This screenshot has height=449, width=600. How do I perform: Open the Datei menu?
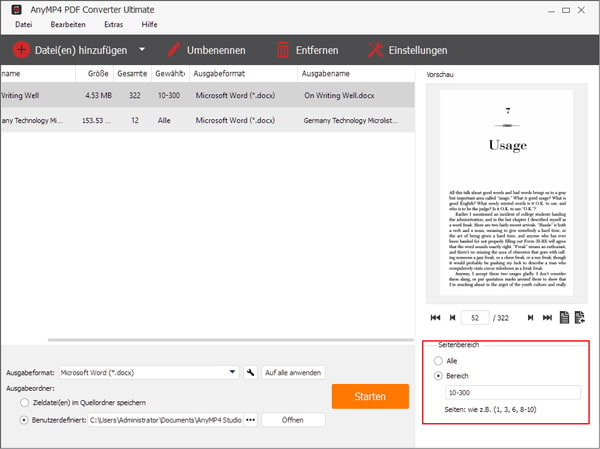23,24
